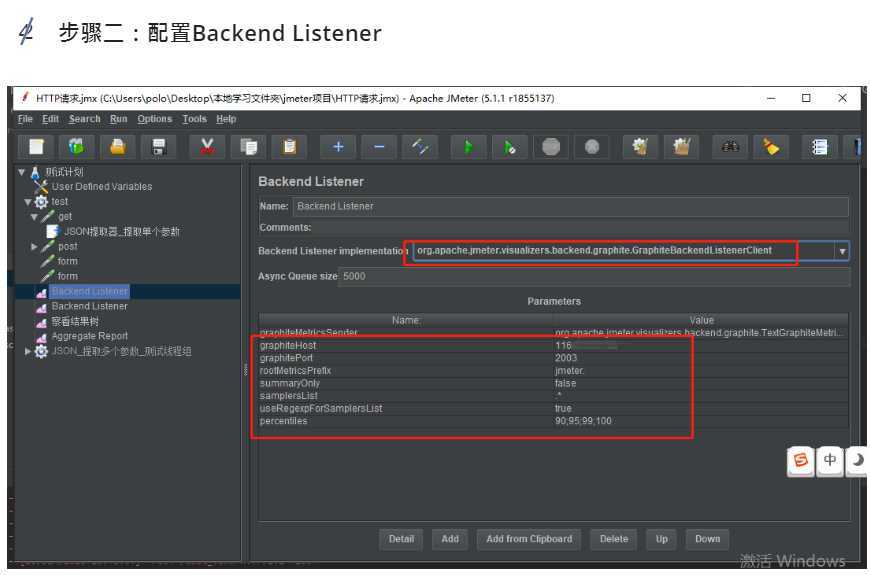The image size is (870, 575).
Task: Click the Clear All results icon
Action: (x=681, y=147)
